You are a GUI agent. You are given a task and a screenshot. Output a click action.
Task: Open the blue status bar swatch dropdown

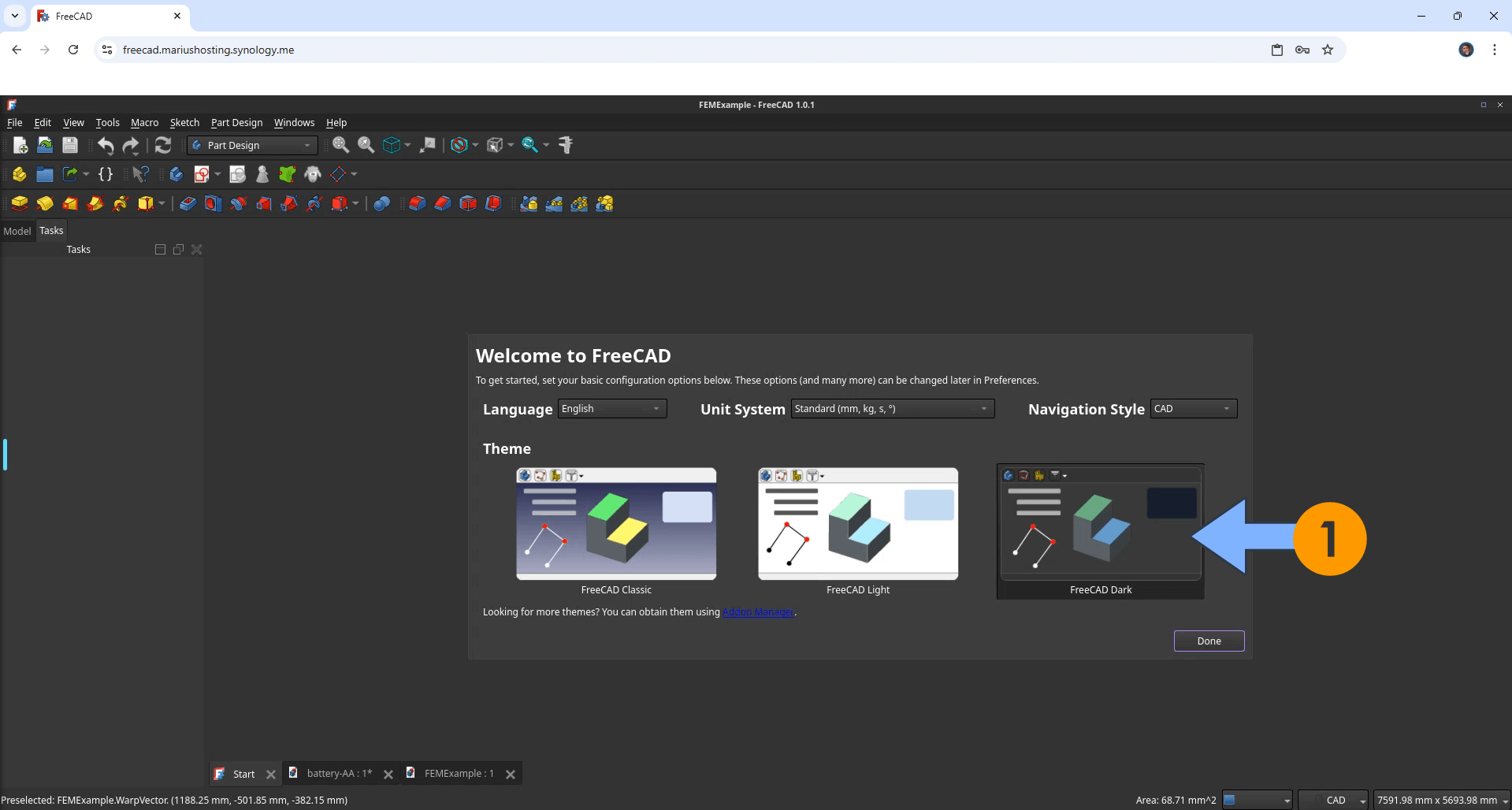coord(1257,800)
